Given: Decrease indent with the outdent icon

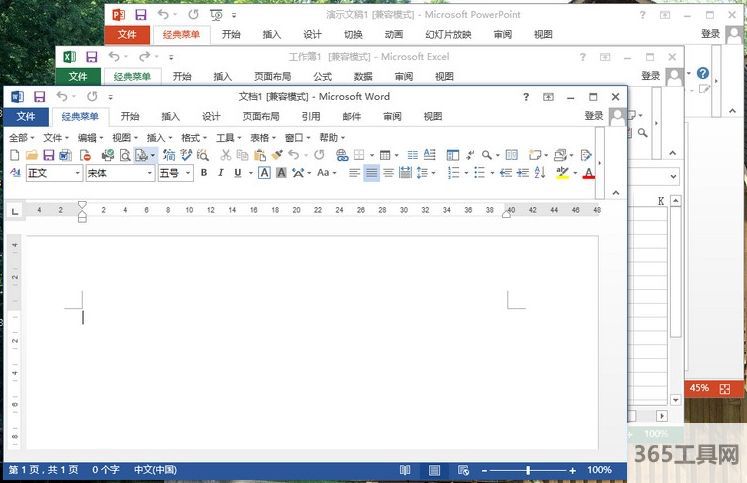Looking at the screenshot, I should coord(505,172).
